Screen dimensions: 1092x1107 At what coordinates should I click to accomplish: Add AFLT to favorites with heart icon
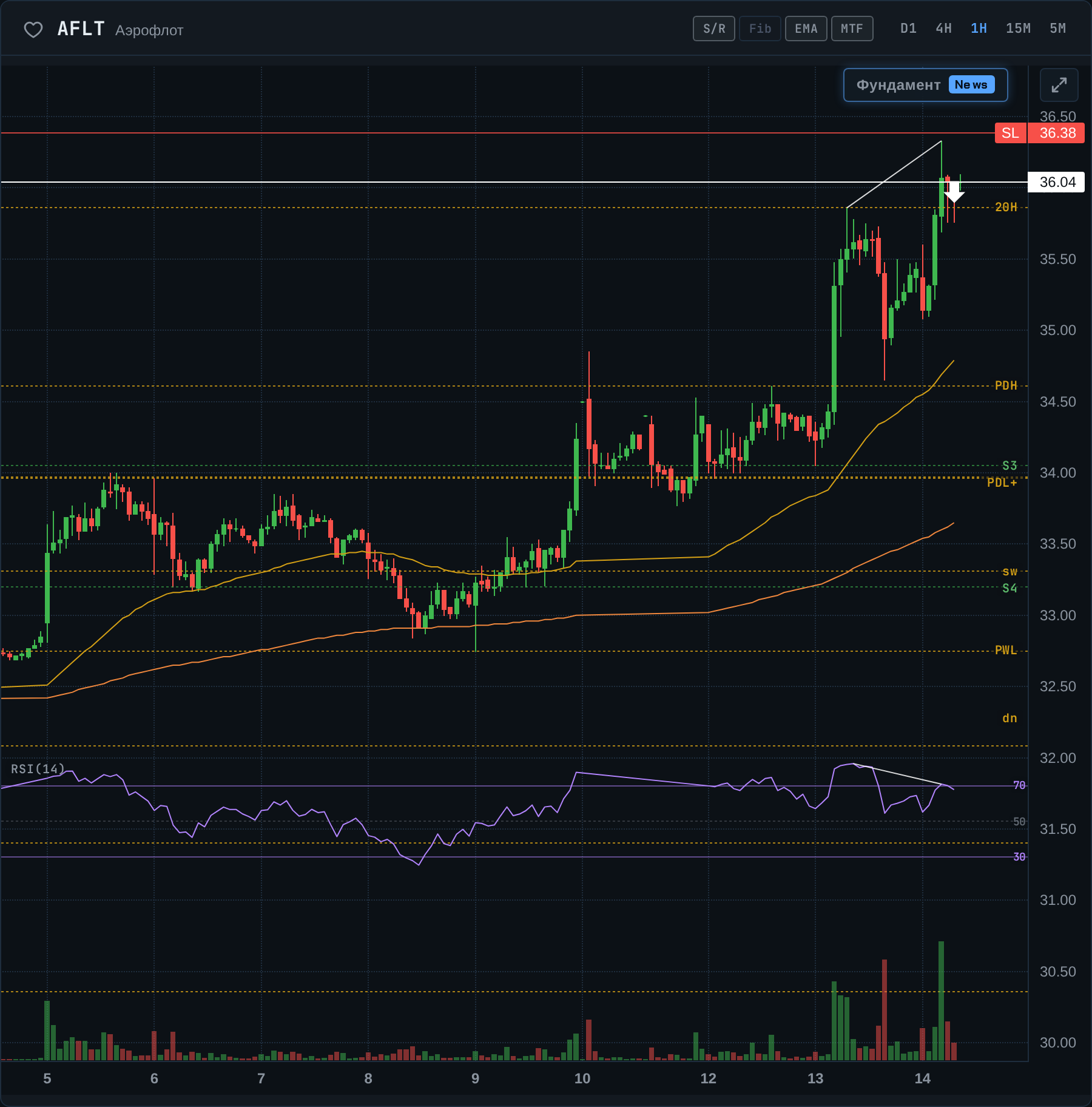coord(33,29)
